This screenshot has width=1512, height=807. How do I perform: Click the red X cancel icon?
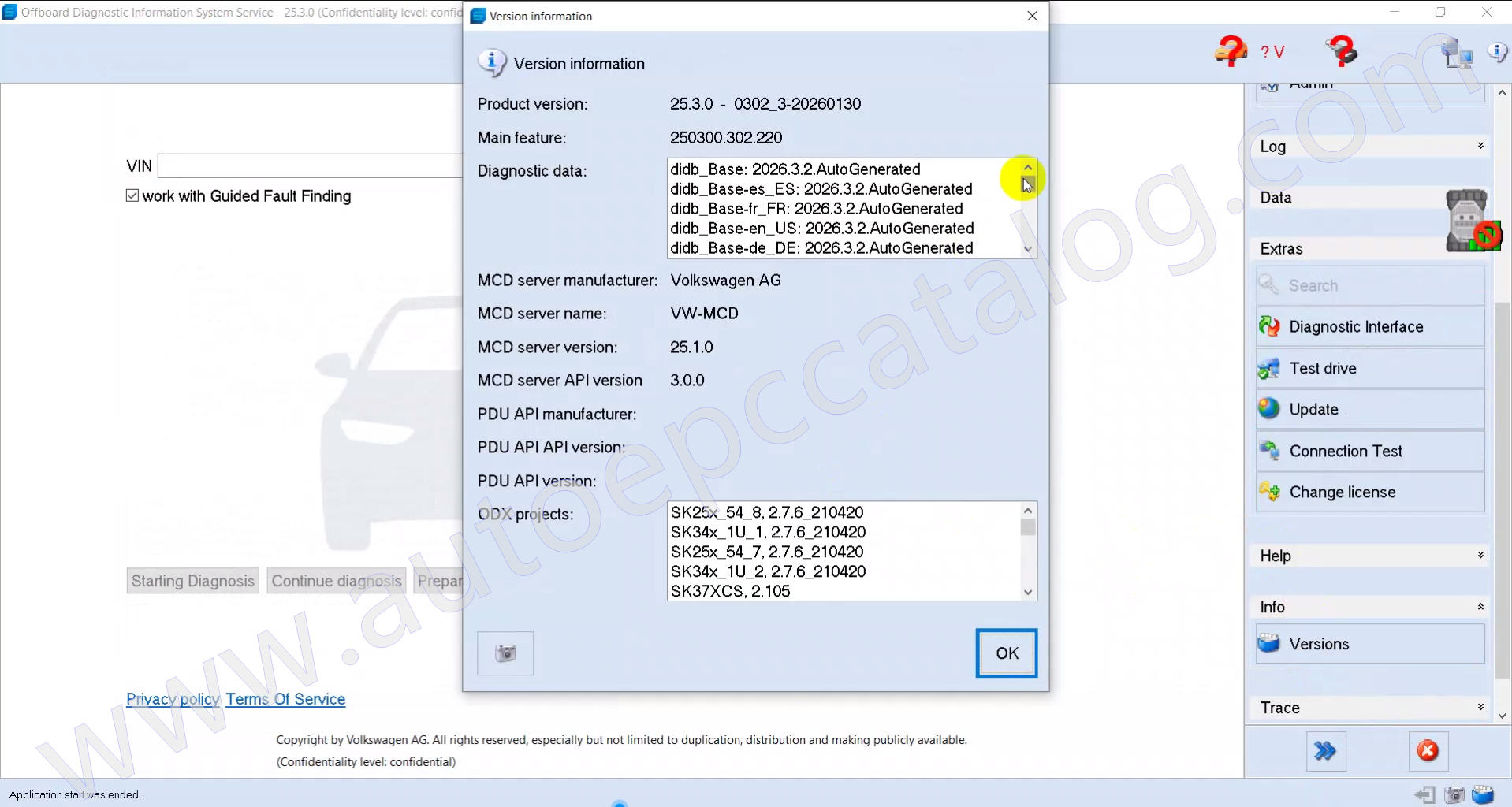[1427, 750]
